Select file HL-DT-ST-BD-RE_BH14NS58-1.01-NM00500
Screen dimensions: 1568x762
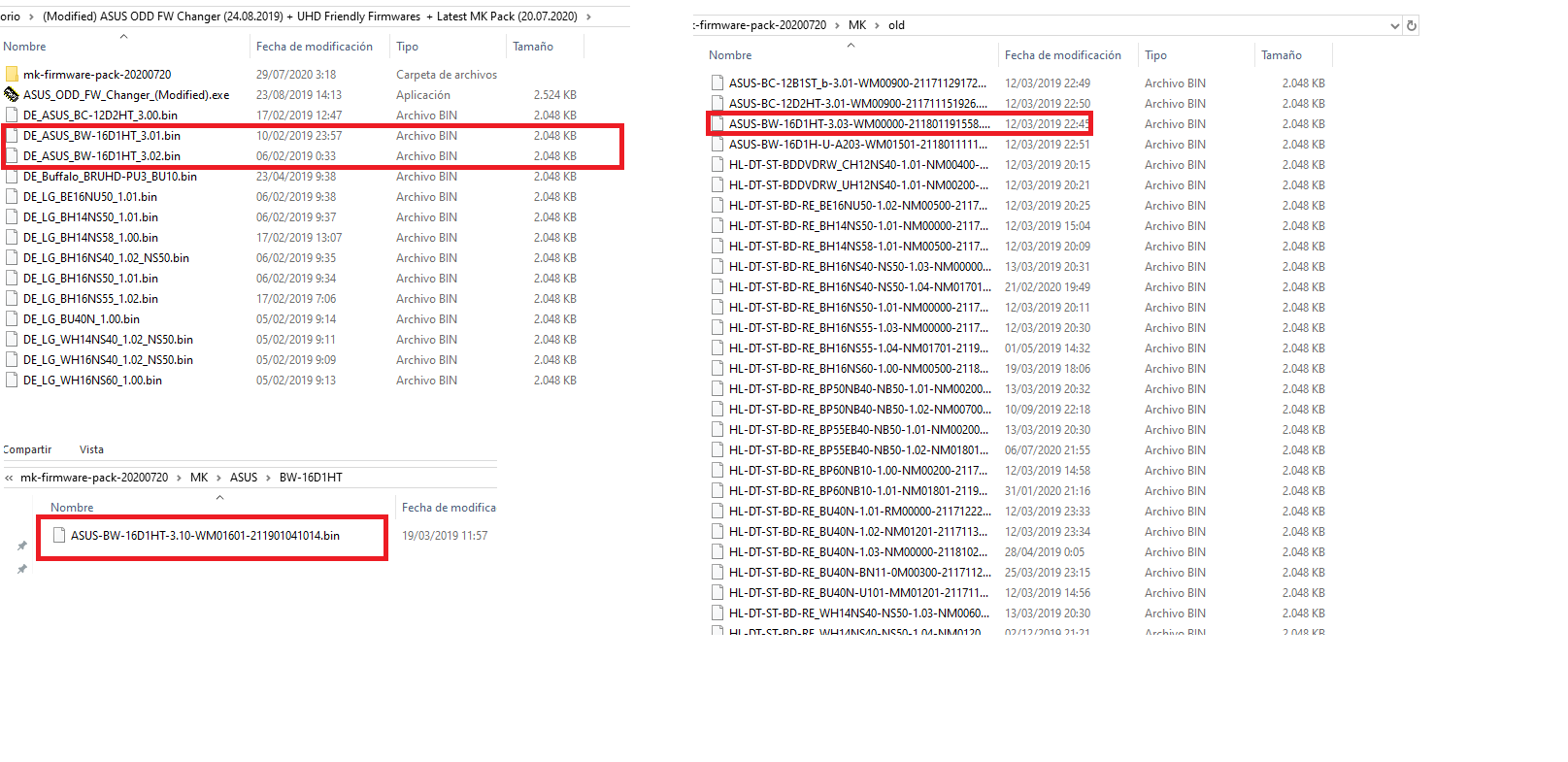[858, 246]
